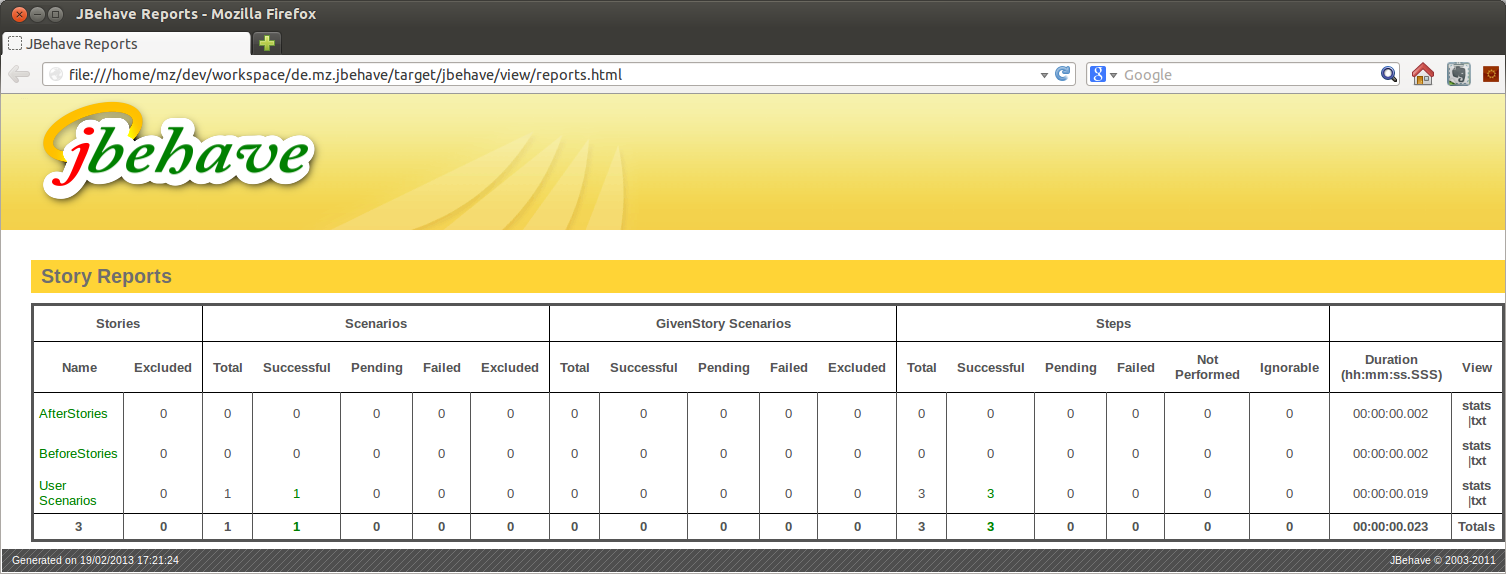Open stats view for BeforeStories row
This screenshot has height=574, width=1506.
1476,446
